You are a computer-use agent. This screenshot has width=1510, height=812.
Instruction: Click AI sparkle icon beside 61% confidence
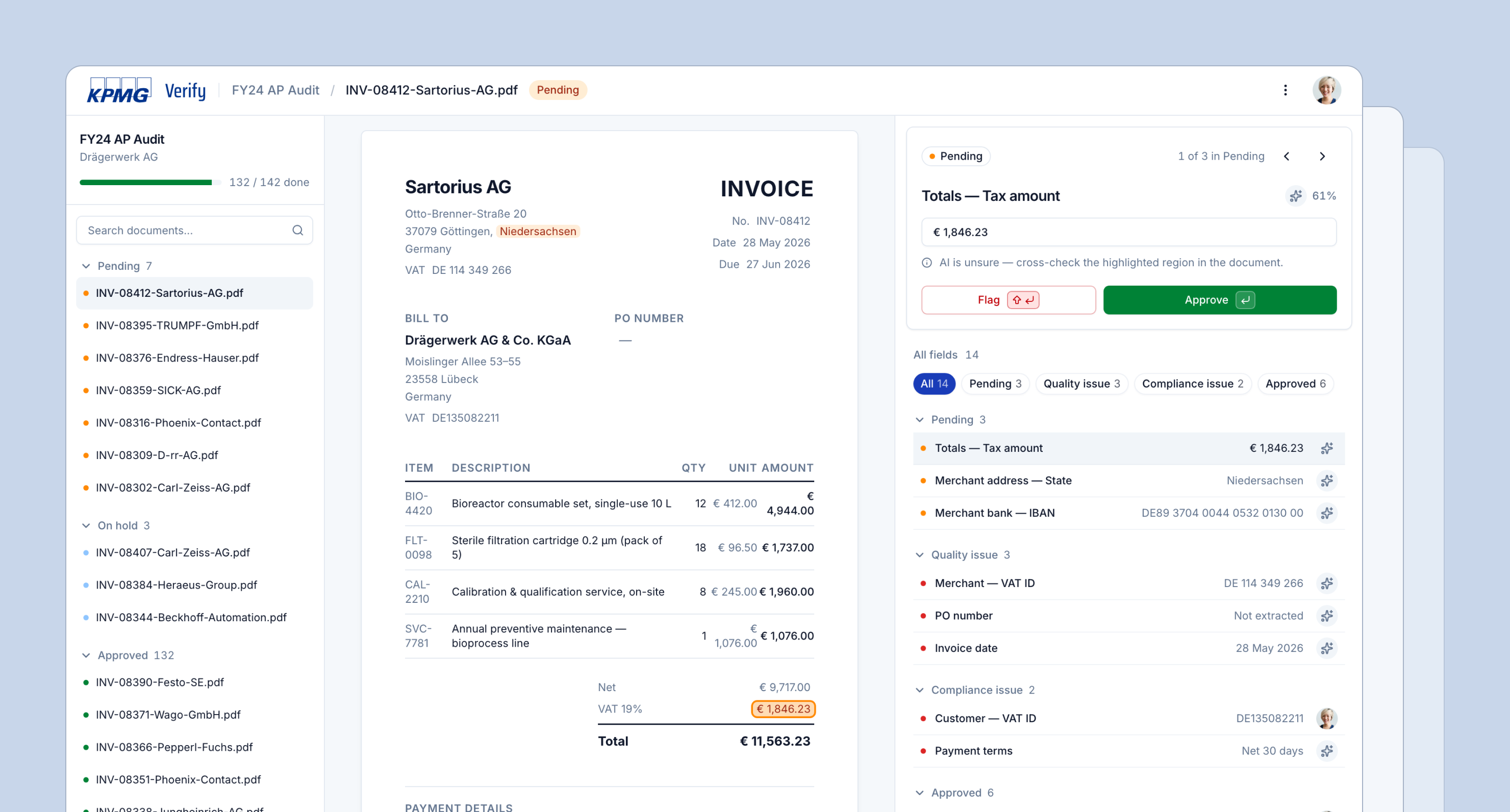point(1296,196)
